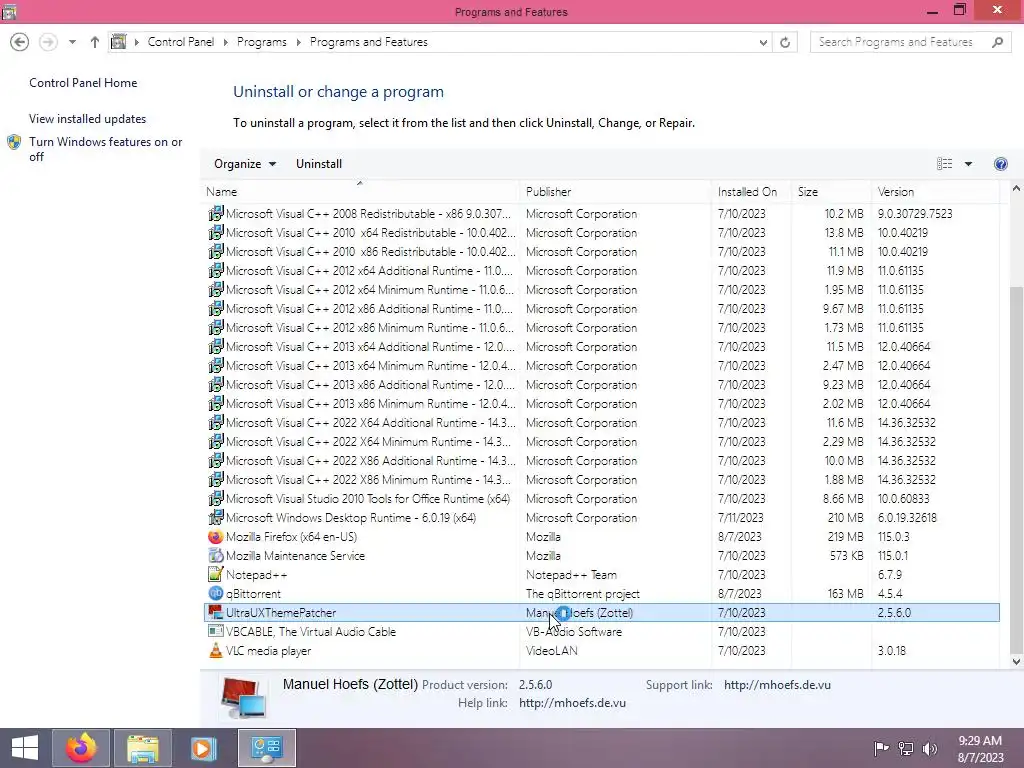The width and height of the screenshot is (1024, 768).
Task: Expand the address bar history dropdown
Action: click(x=763, y=42)
